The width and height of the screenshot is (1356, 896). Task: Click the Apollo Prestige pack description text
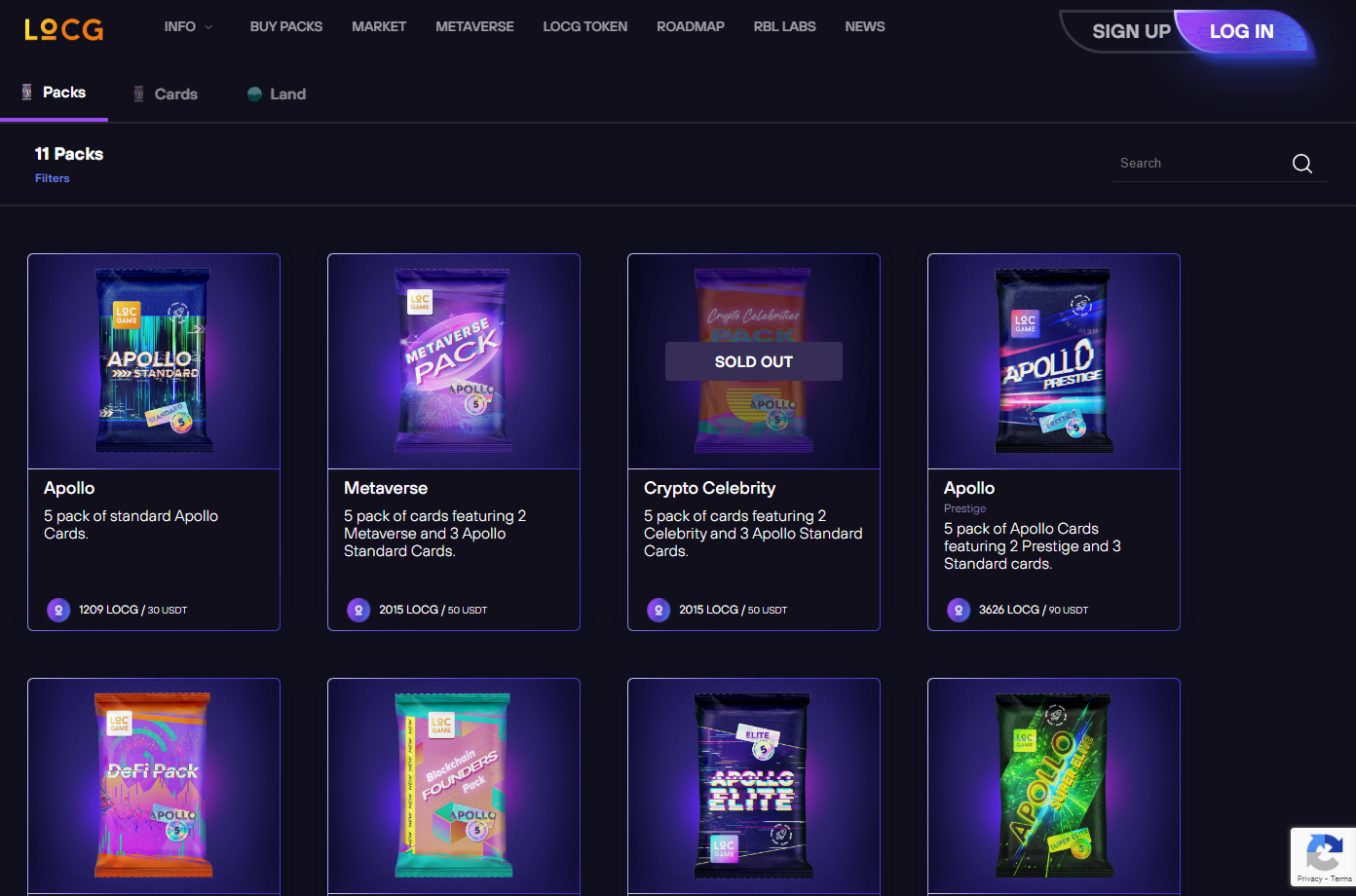(x=1033, y=546)
